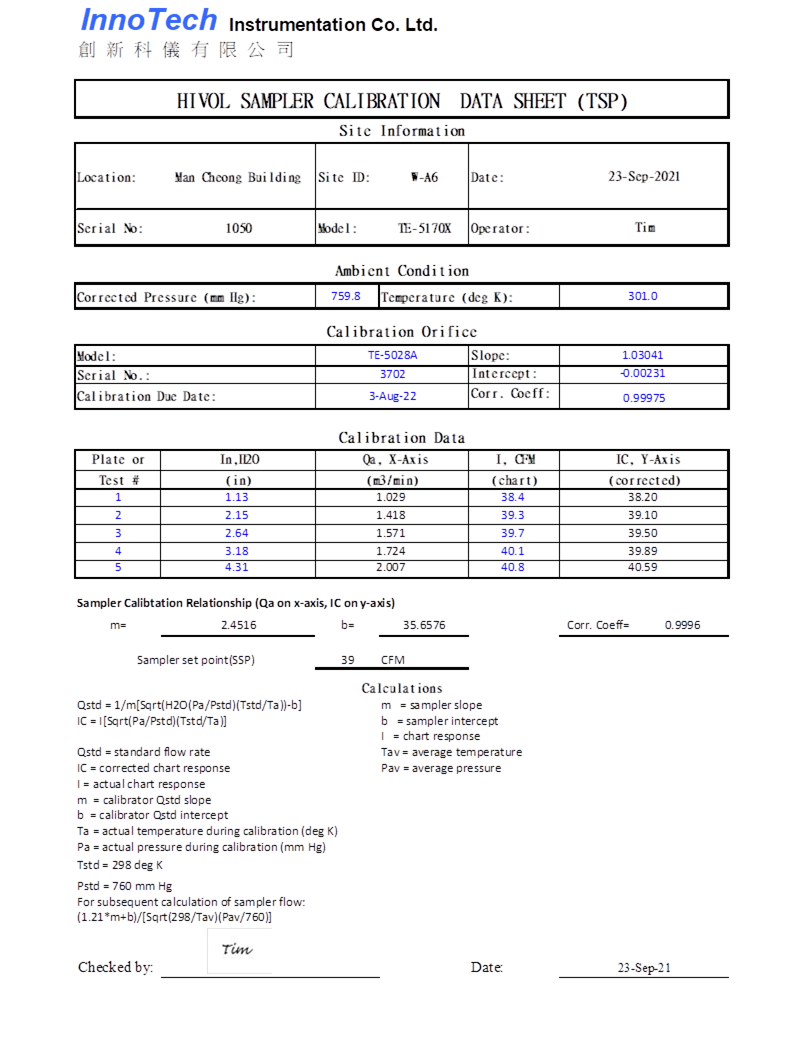Select the corrected pressure value 759.8
Image resolution: width=812 pixels, height=1053 pixels.
click(346, 296)
